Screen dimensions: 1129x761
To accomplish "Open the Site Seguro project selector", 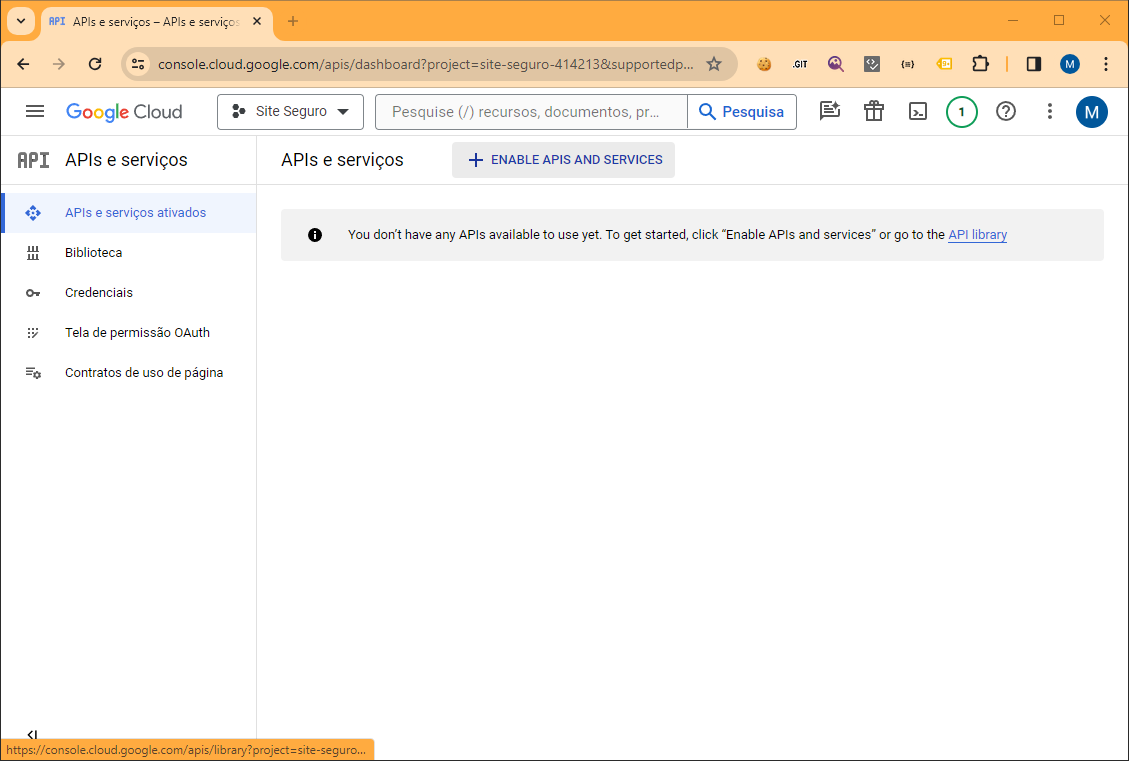I will click(290, 112).
